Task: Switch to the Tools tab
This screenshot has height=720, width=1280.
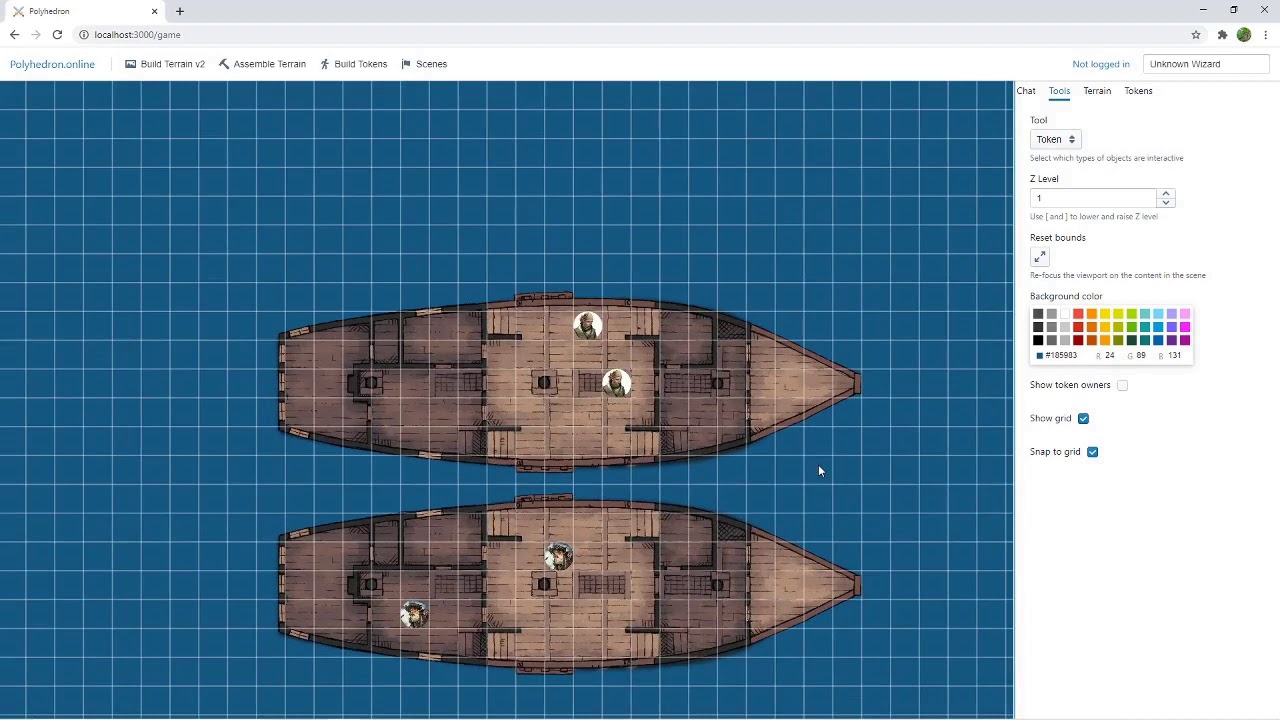Action: tap(1059, 91)
